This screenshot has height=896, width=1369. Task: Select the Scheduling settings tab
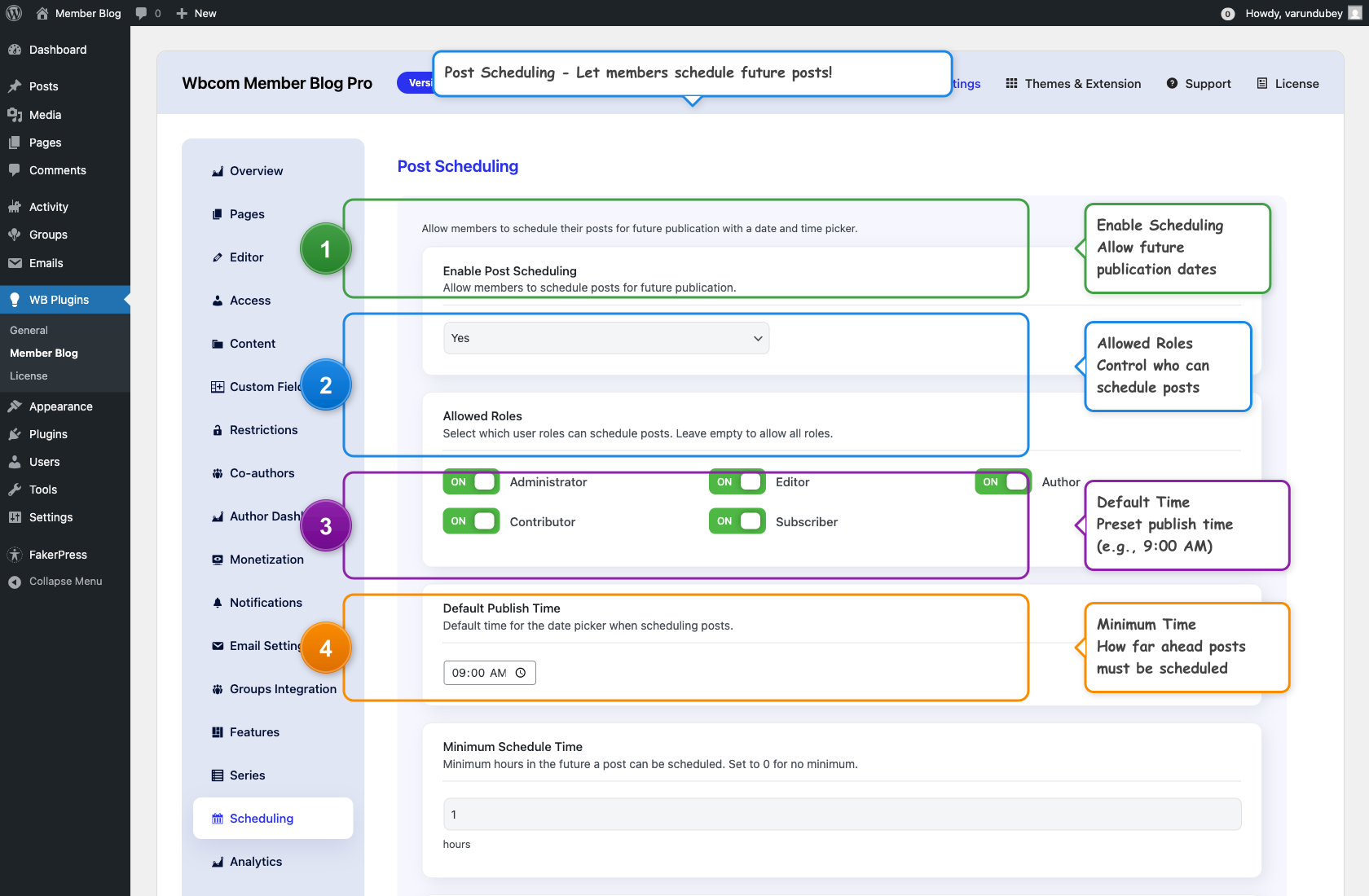coord(273,818)
